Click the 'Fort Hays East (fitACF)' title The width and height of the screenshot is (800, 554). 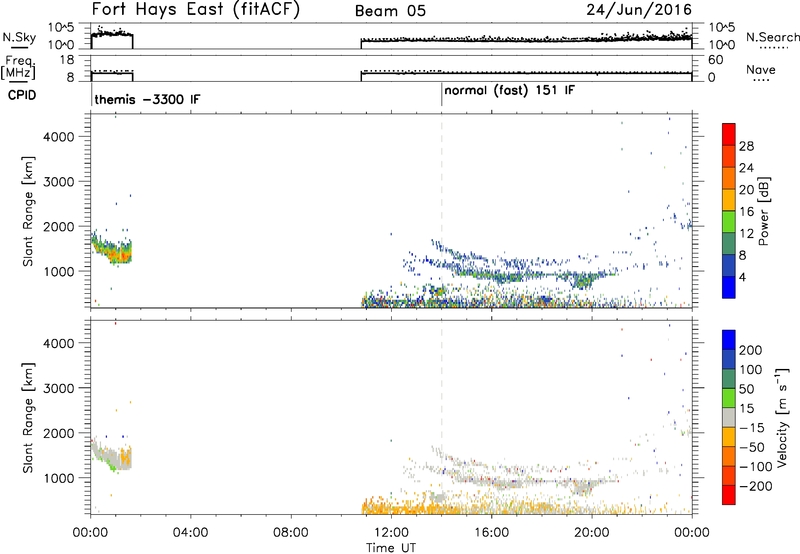(x=196, y=10)
